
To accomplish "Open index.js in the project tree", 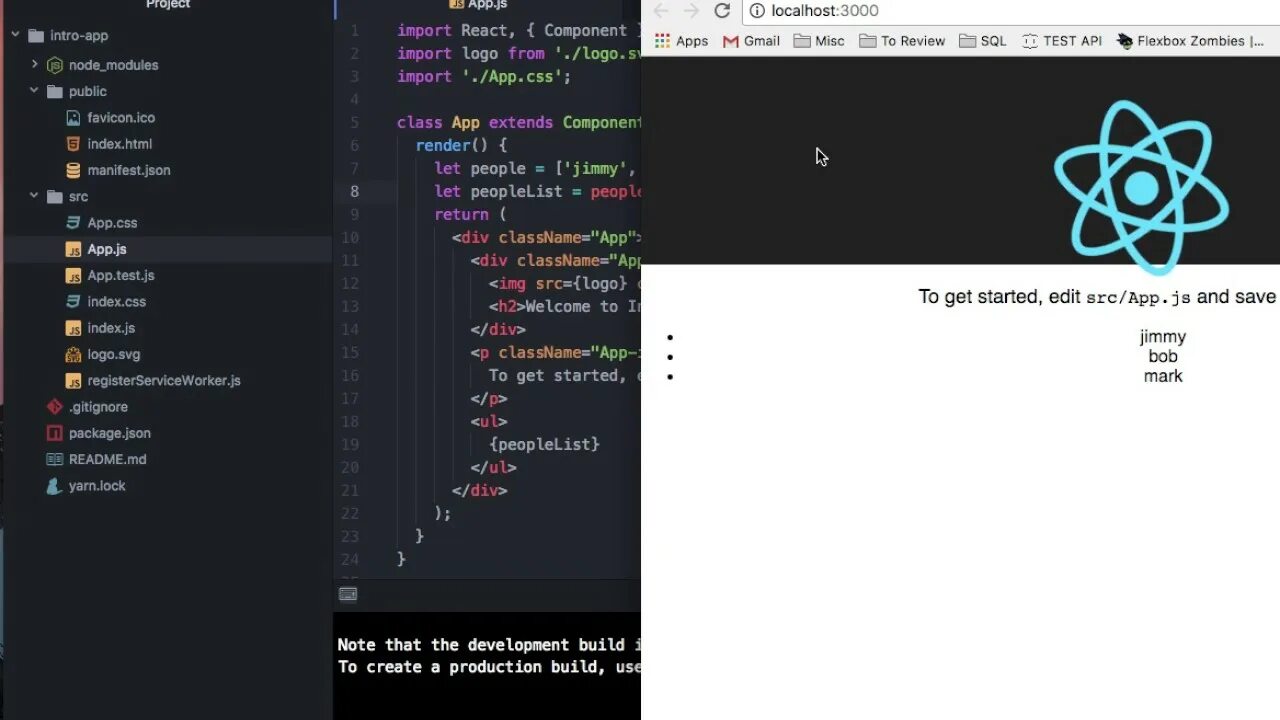I will 111,328.
